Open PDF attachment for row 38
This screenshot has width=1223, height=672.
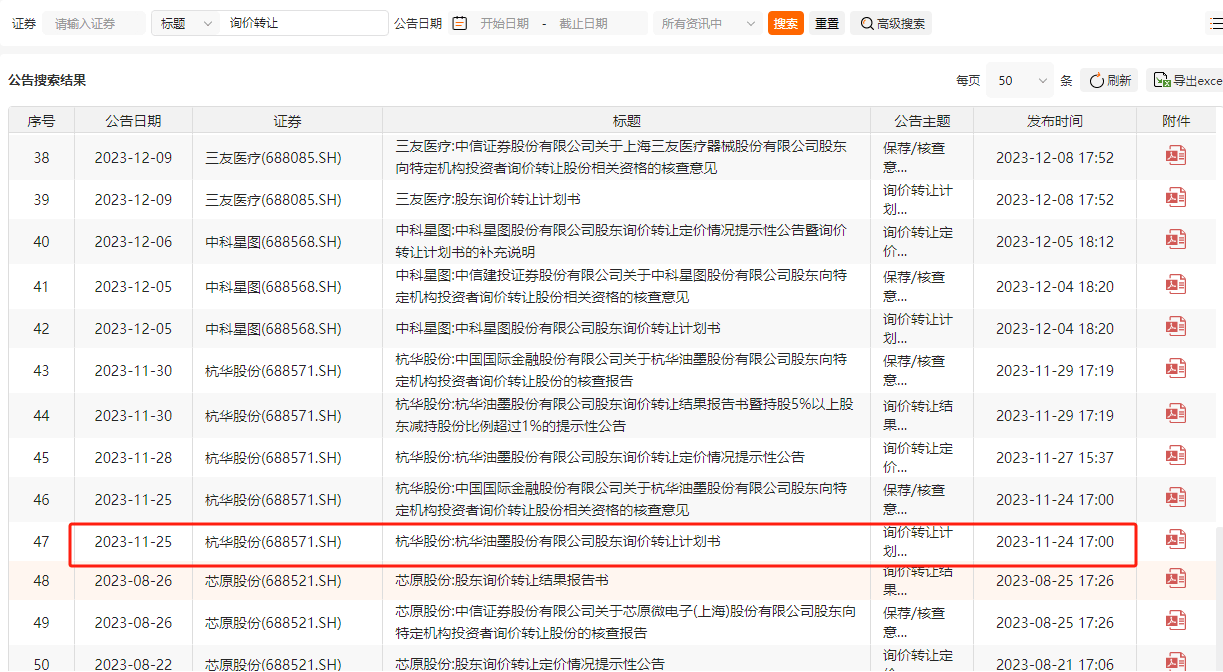pyautogui.click(x=1176, y=155)
